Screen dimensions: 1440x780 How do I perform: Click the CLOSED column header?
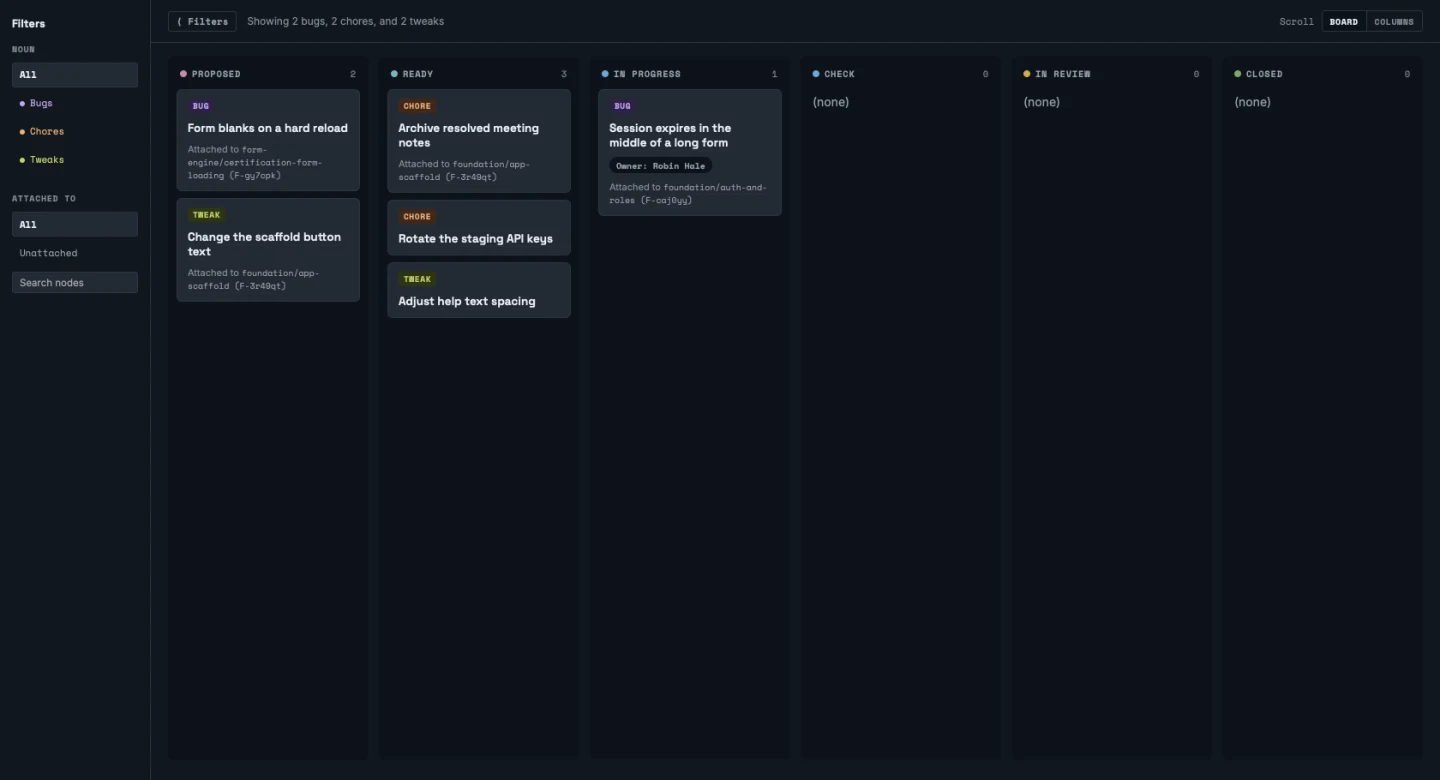click(x=1323, y=74)
